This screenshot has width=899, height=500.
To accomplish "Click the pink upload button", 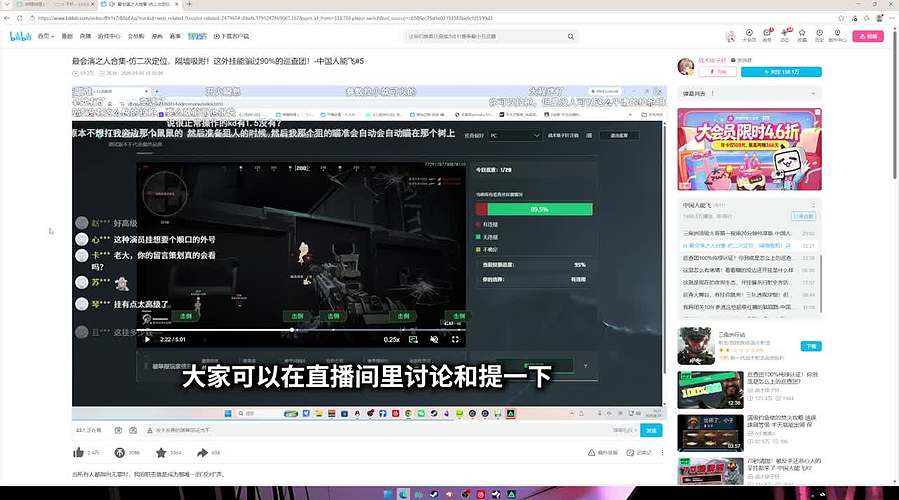I will click(867, 36).
